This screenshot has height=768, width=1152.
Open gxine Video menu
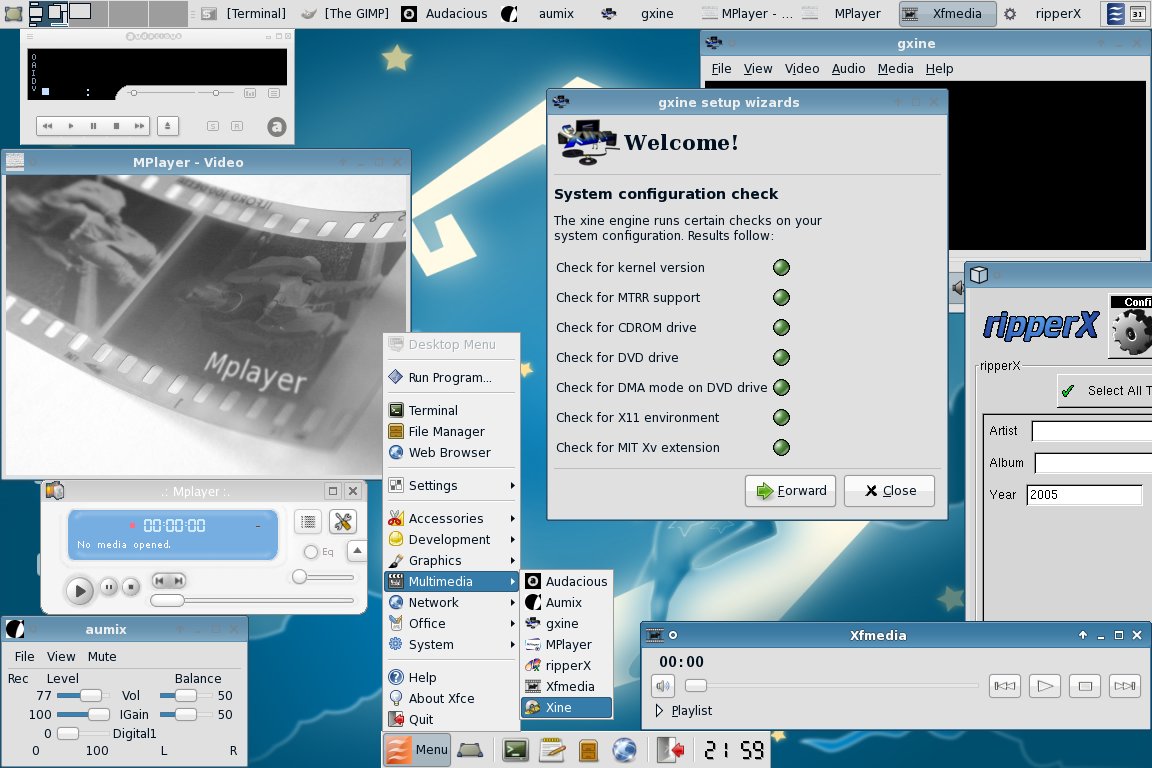(802, 68)
